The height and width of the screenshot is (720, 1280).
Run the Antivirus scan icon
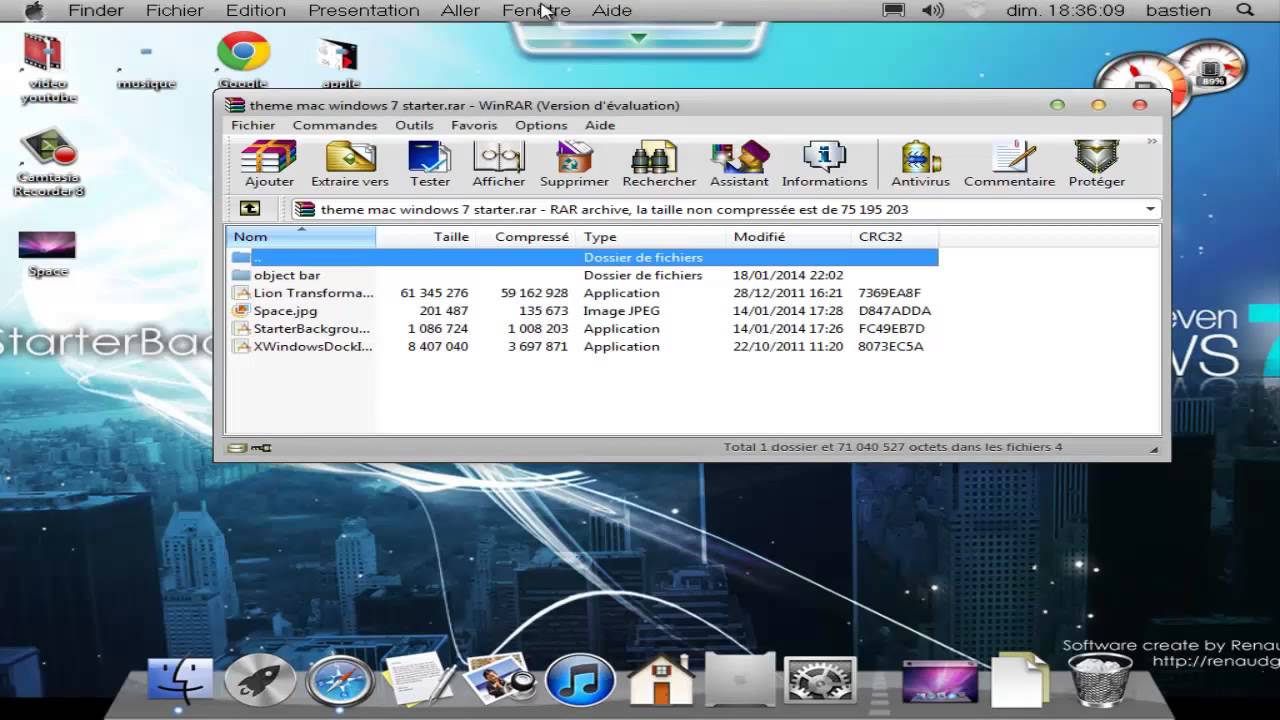pos(920,164)
